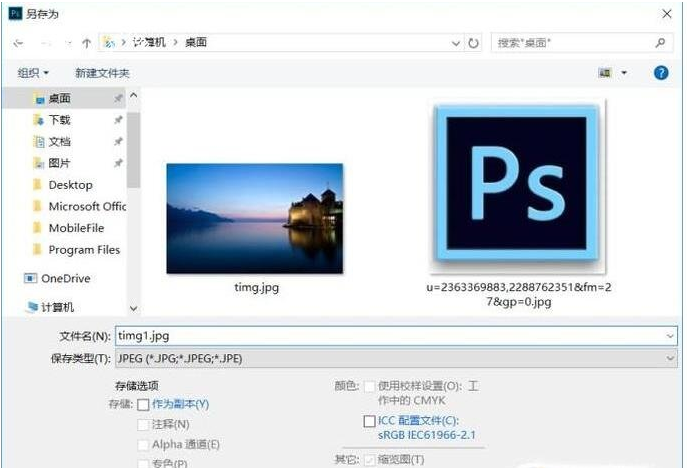Expand the address bar history dropdown
The image size is (687, 468).
456,43
